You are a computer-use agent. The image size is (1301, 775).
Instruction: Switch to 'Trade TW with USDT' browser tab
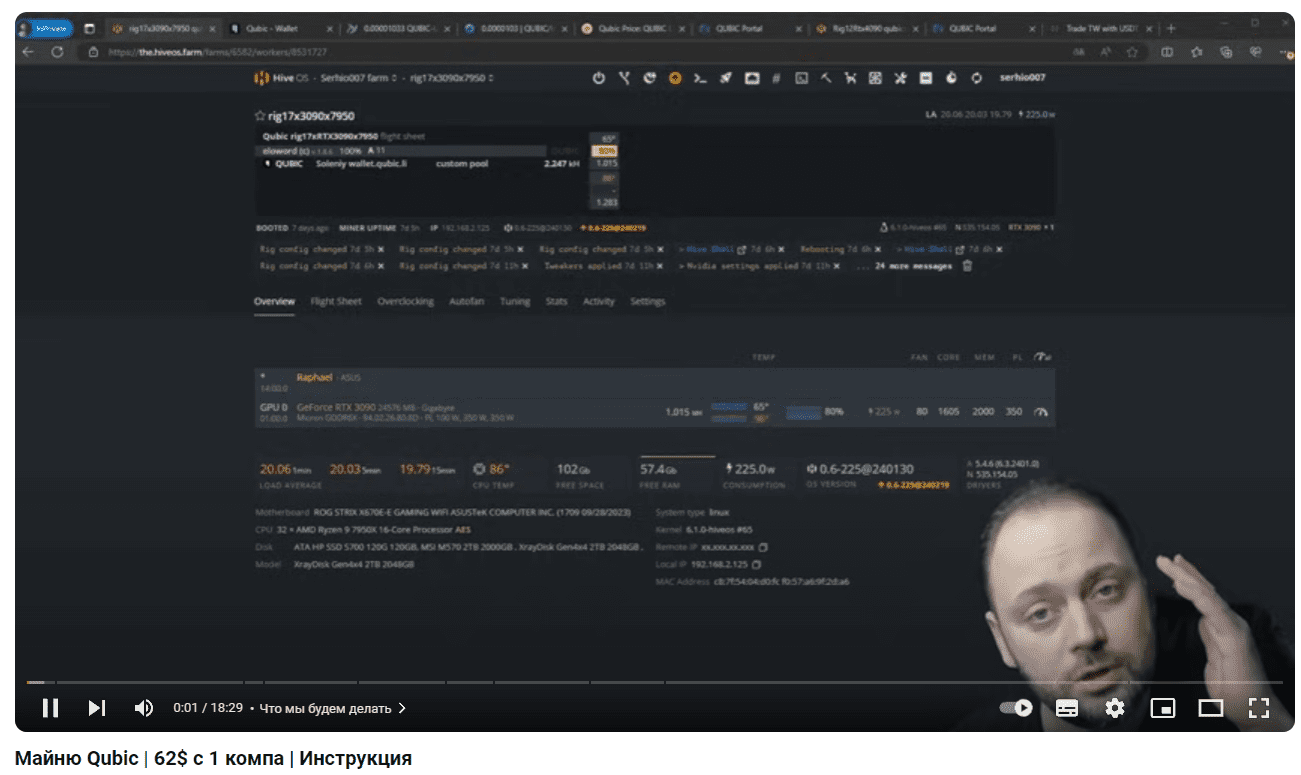(1100, 29)
